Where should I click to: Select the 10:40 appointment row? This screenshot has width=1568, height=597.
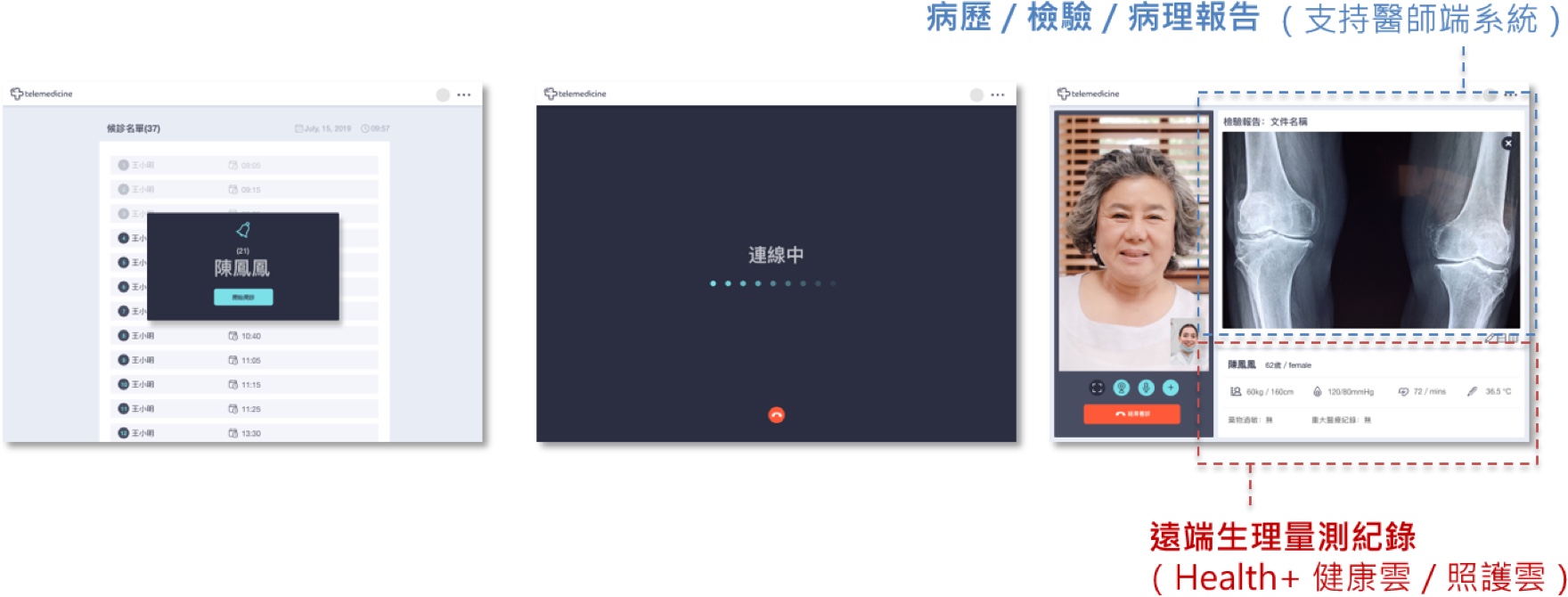tap(244, 336)
